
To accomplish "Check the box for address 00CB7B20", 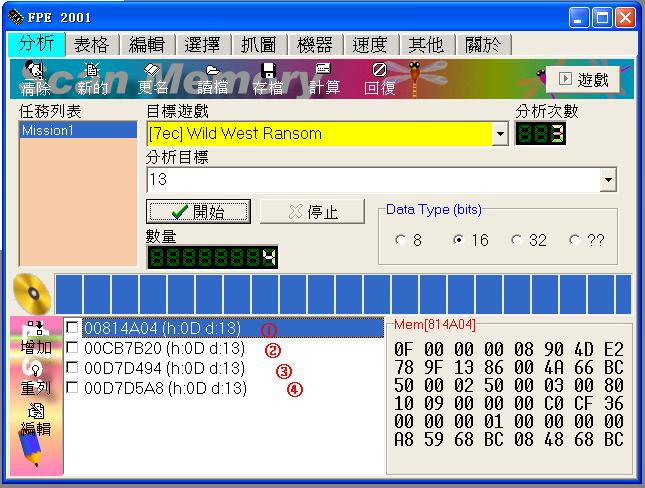I will [x=72, y=347].
